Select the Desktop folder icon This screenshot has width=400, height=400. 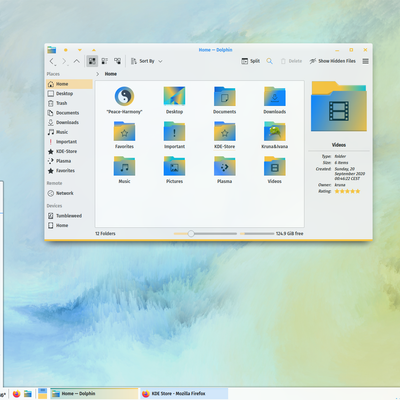click(174, 96)
